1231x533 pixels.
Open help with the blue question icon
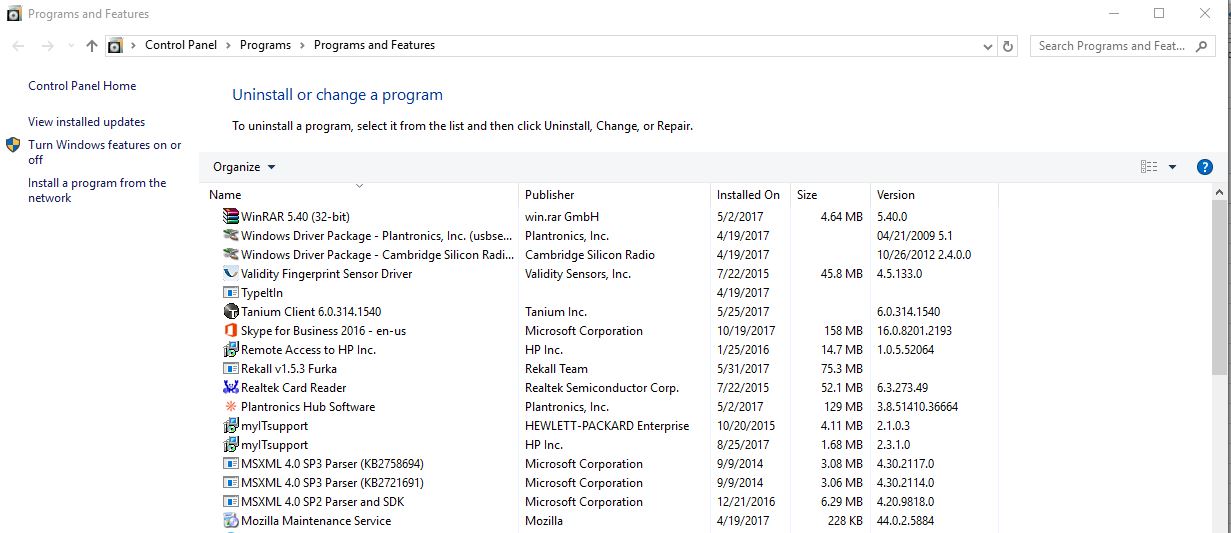1205,167
